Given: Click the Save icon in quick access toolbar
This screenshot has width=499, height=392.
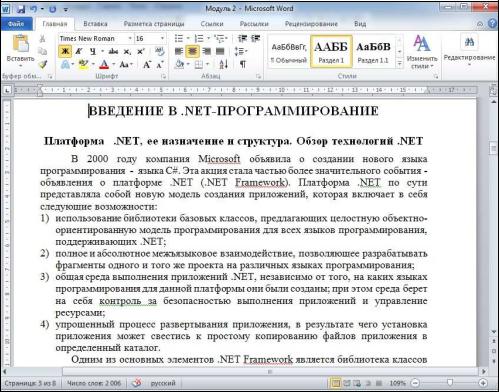Looking at the screenshot, I should click(21, 9).
